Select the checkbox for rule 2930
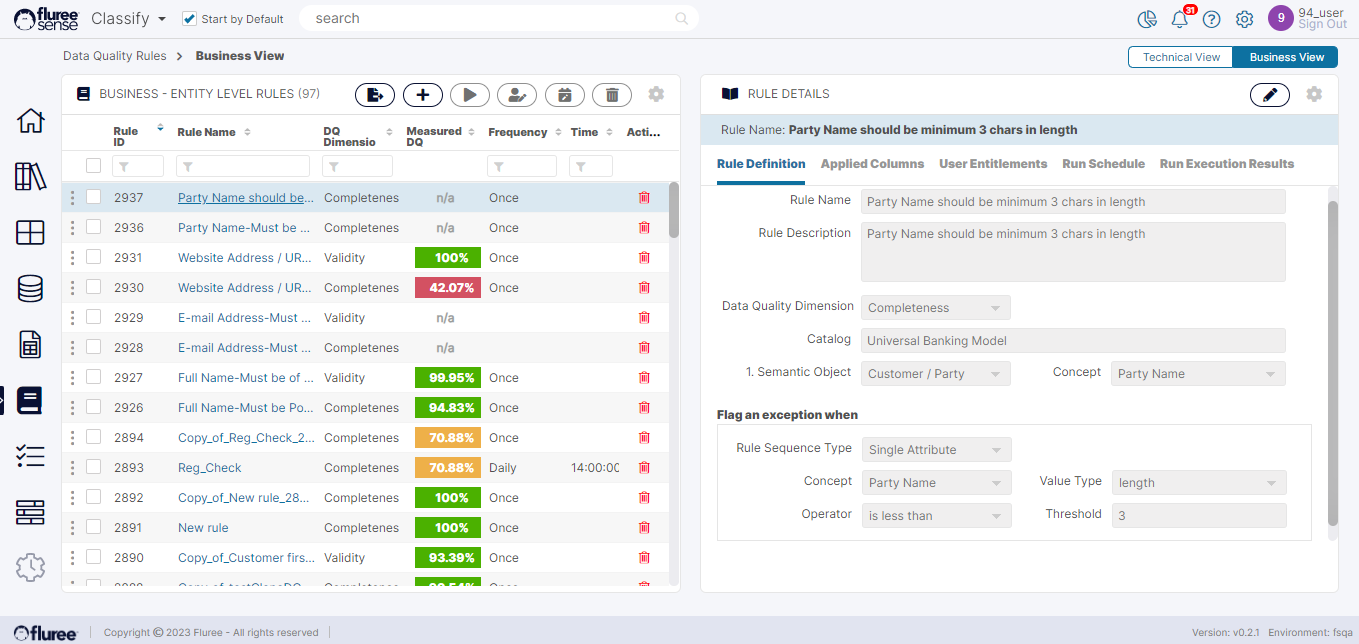 pyautogui.click(x=93, y=288)
